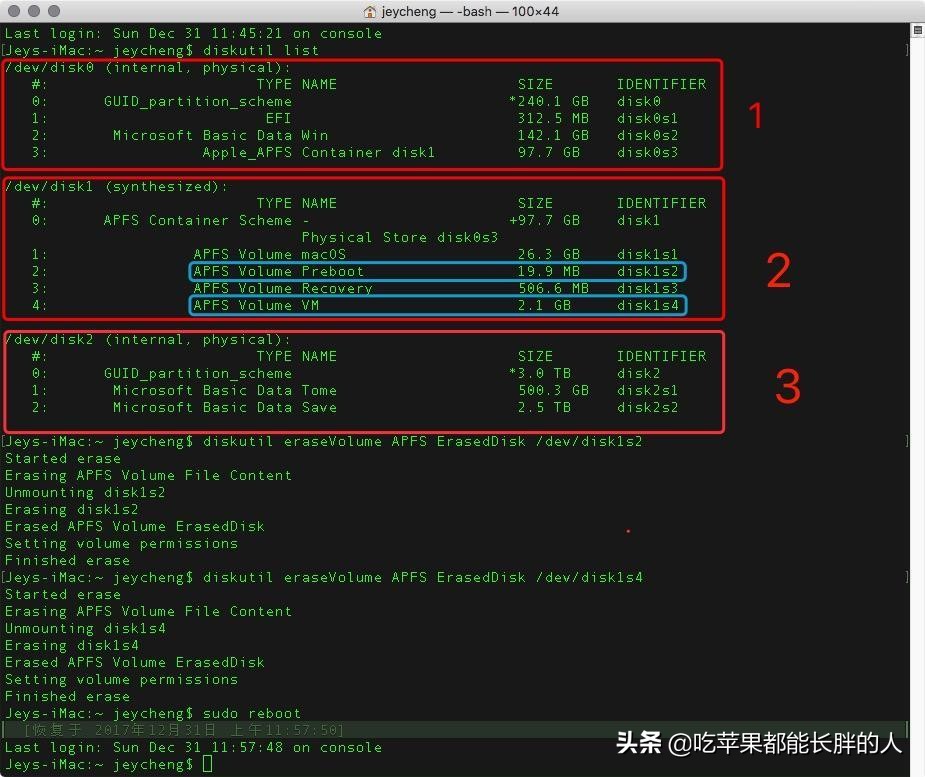Click the 'Erasing disk1s2' output line

[x=71, y=510]
